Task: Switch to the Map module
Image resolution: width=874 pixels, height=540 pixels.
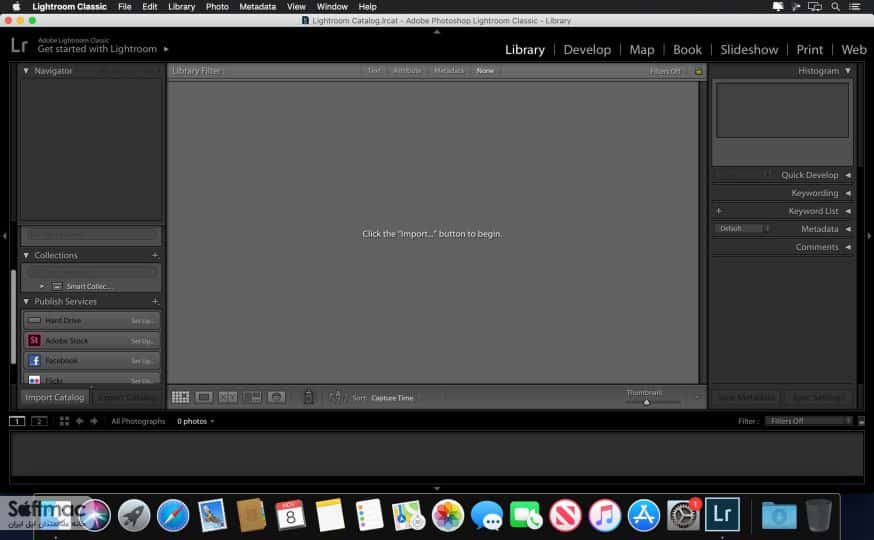Action: click(x=642, y=50)
